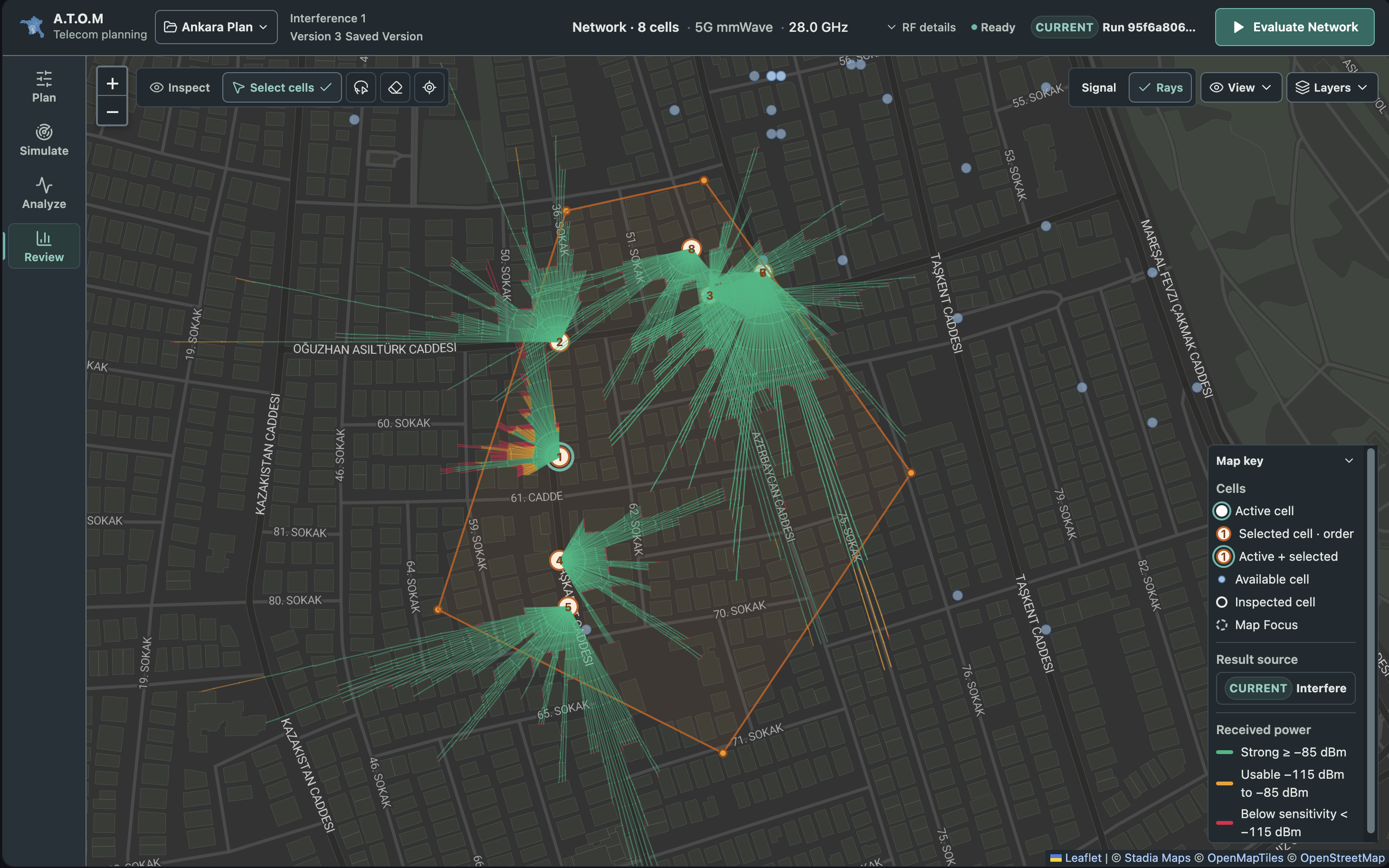Click the CURRENT Interfere result source box
This screenshot has height=868, width=1389.
point(1285,688)
